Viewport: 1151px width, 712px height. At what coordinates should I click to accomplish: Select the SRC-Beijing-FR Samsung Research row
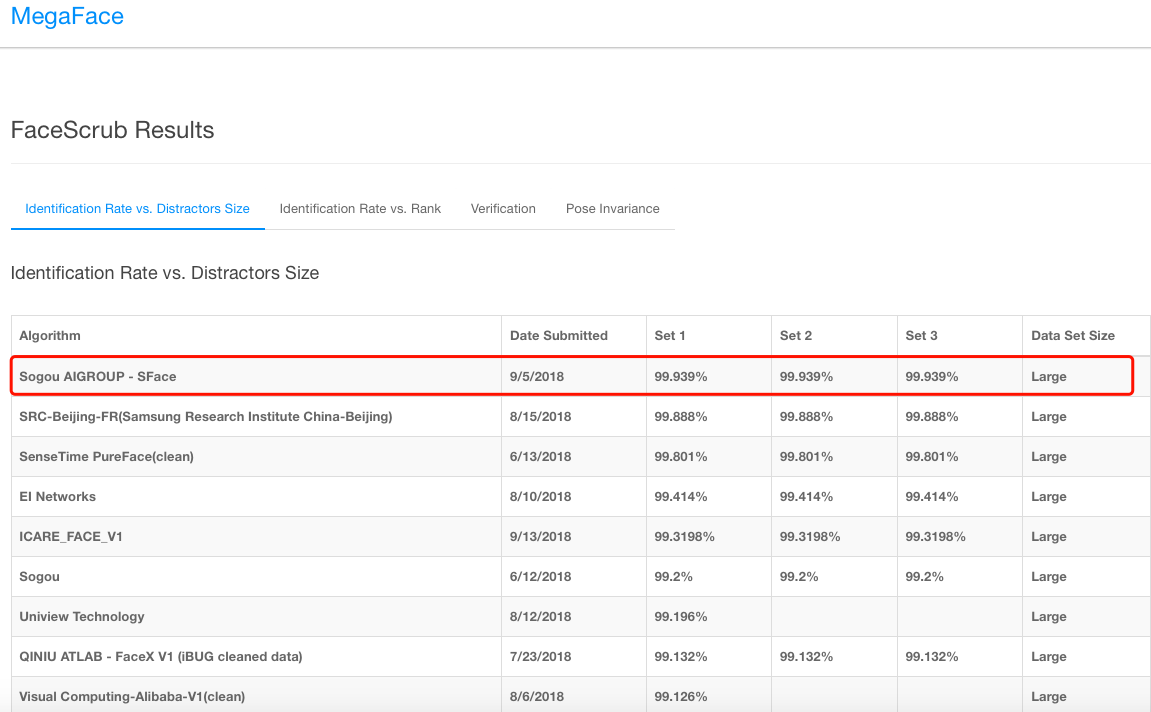tap(205, 417)
